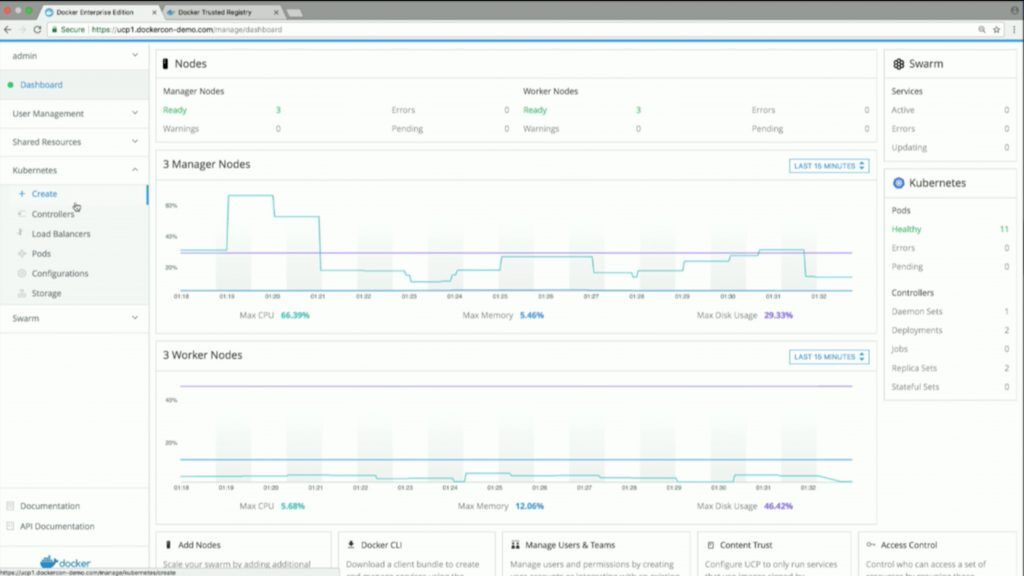Open Create under Kubernetes
The width and height of the screenshot is (1024, 576).
point(44,194)
